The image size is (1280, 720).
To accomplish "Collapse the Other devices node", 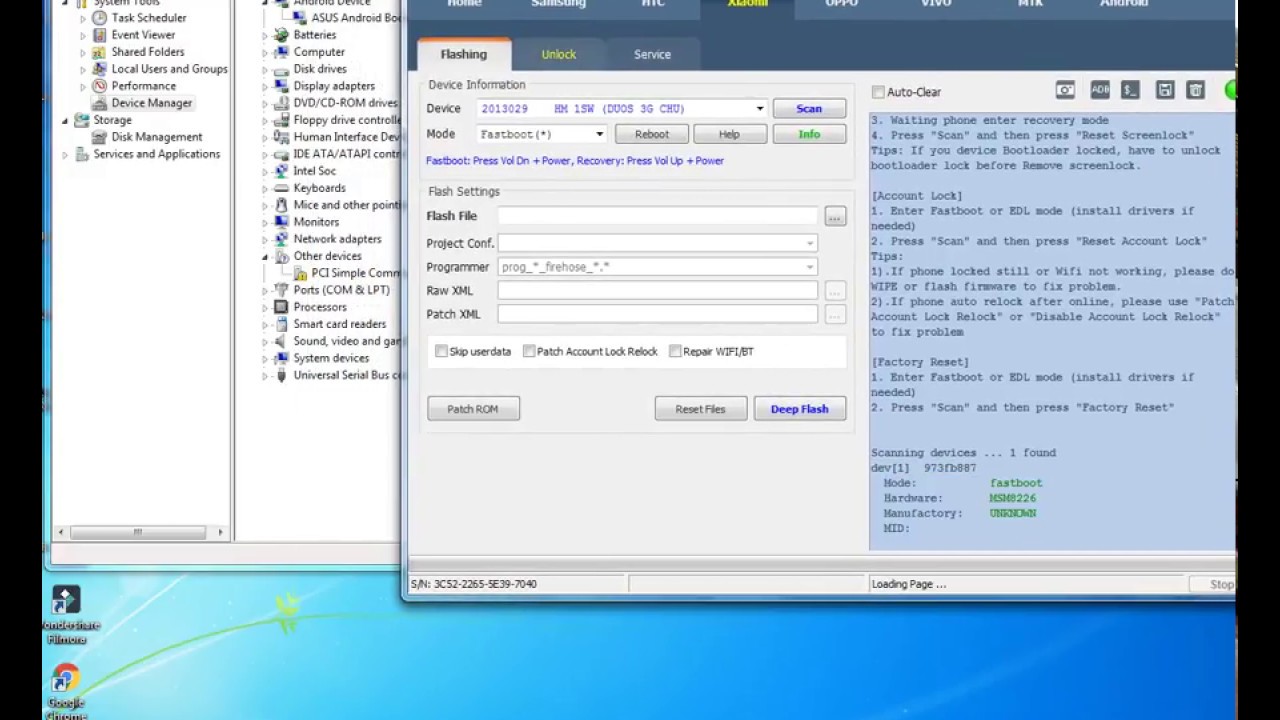I will click(265, 256).
